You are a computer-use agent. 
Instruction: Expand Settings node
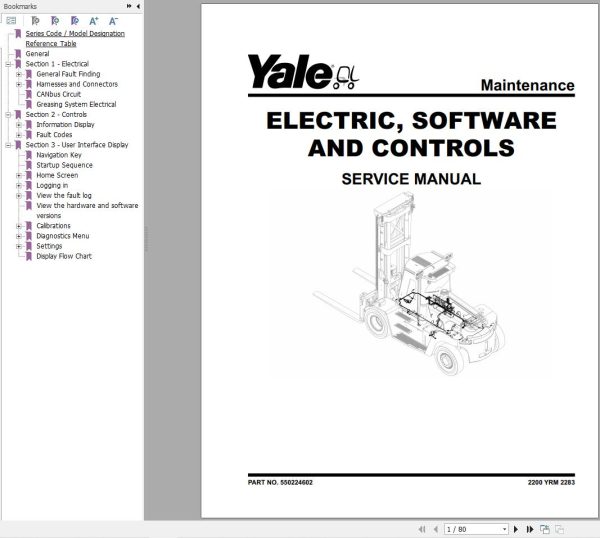(19, 246)
